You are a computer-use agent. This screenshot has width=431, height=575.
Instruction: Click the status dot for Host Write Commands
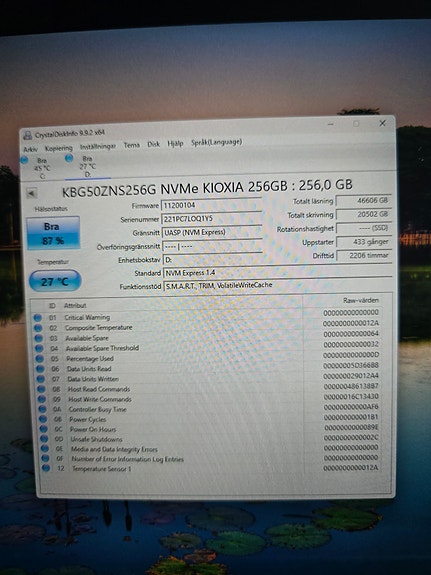click(x=42, y=399)
